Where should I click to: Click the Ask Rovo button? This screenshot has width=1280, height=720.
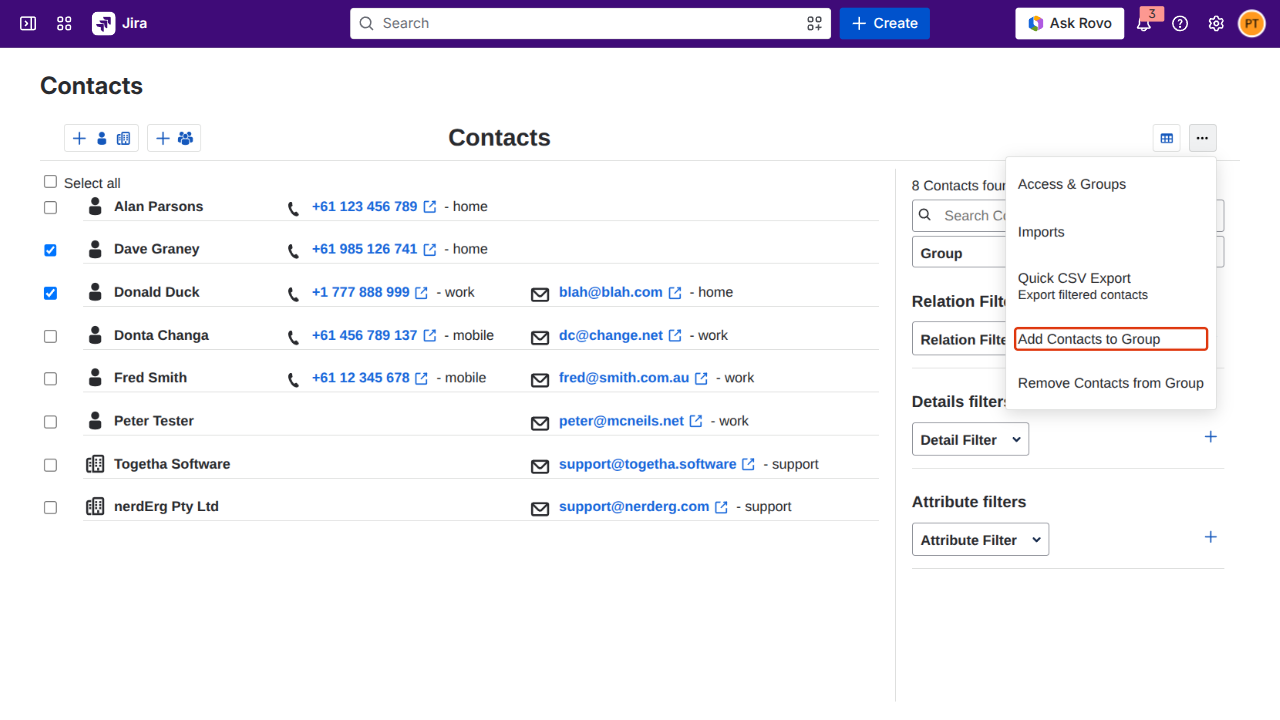click(1070, 23)
